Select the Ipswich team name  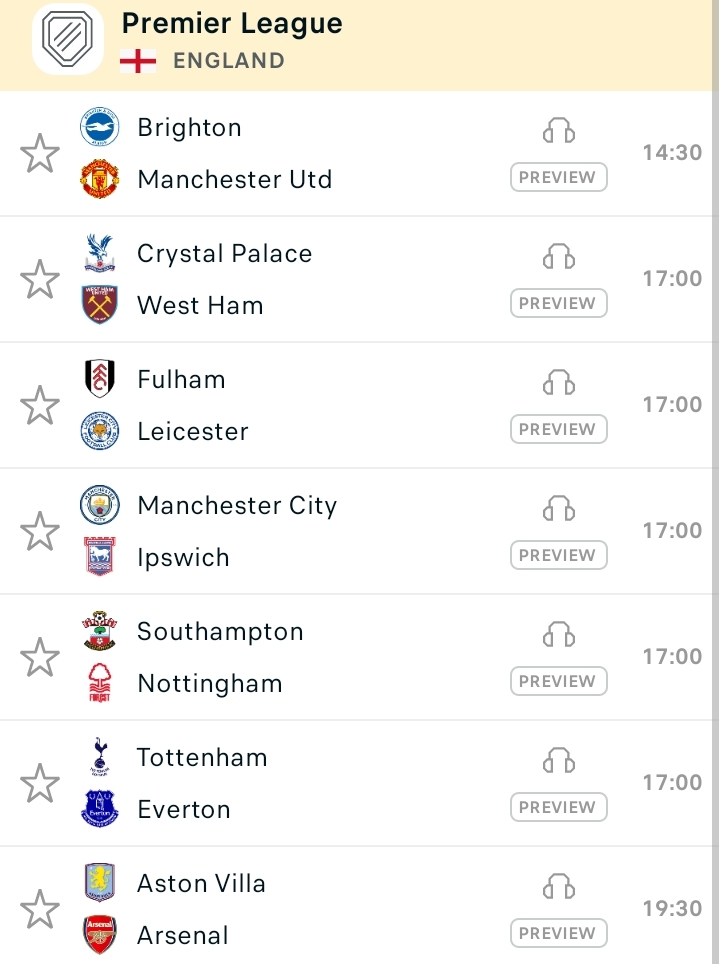183,558
